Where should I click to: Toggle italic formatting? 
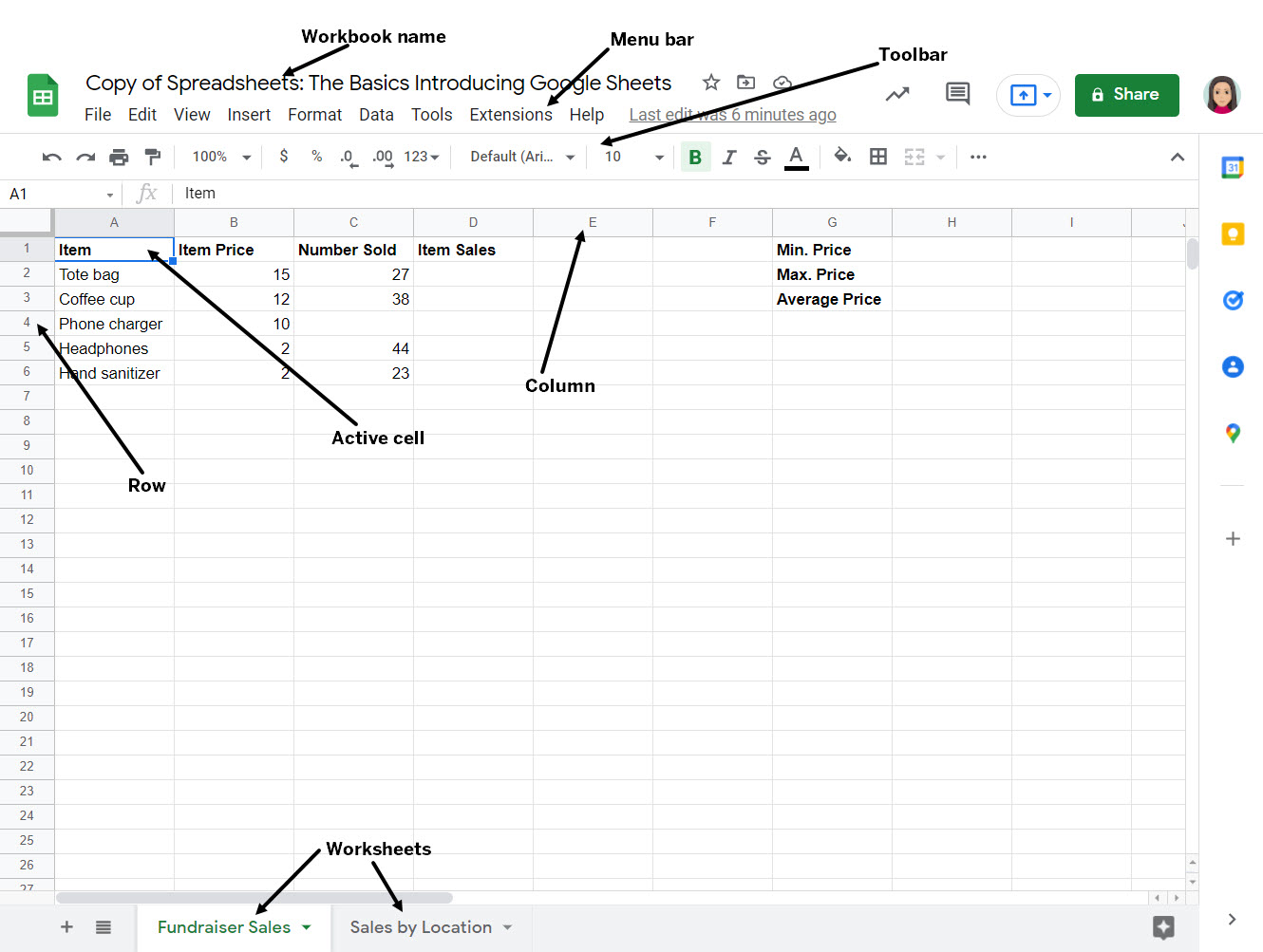click(729, 157)
